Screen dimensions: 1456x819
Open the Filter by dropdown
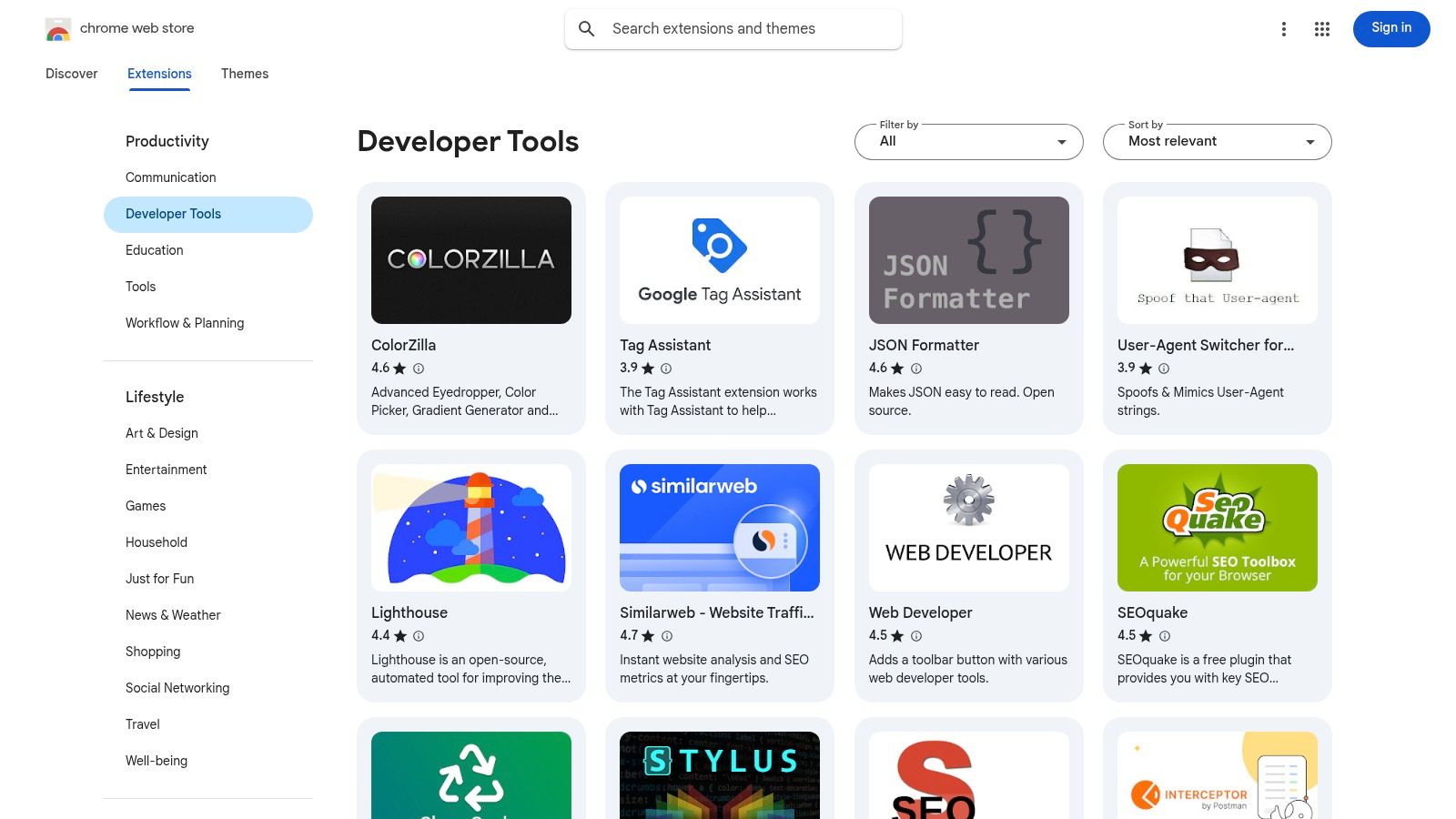click(968, 142)
